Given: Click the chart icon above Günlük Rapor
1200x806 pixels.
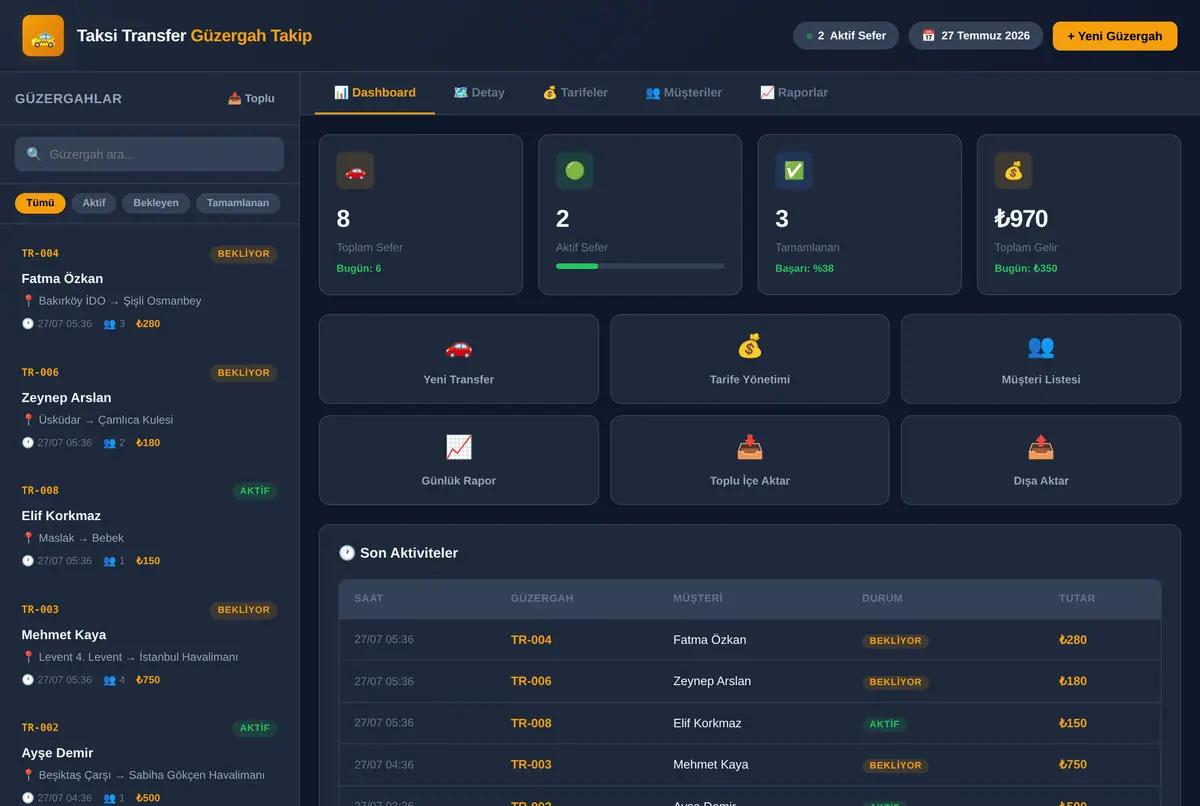Looking at the screenshot, I should pyautogui.click(x=459, y=447).
